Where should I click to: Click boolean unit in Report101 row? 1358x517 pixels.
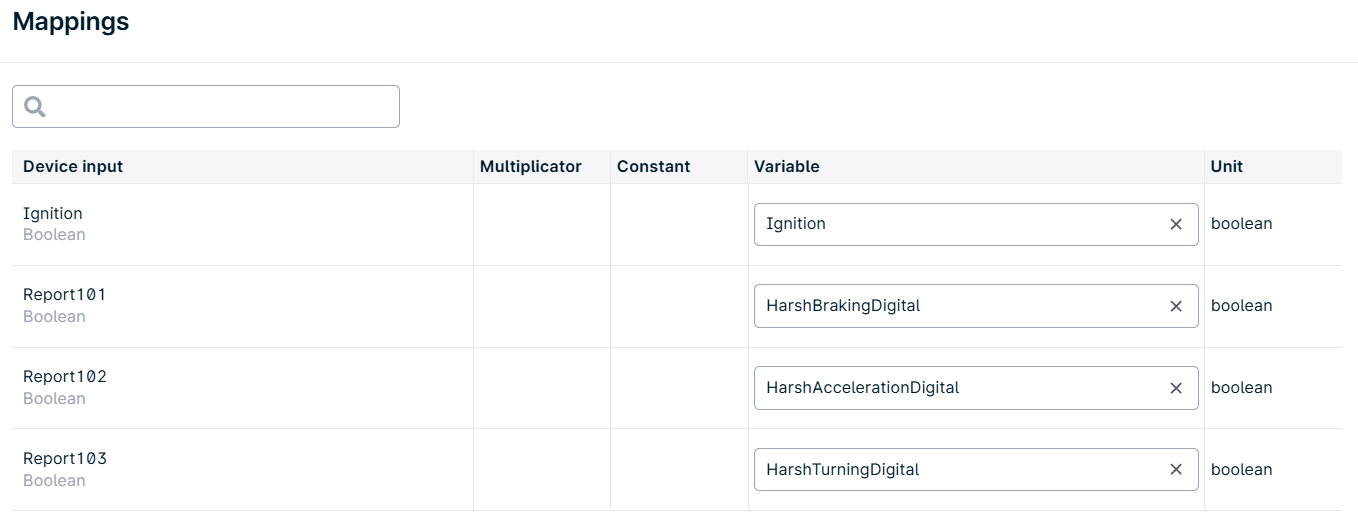tap(1241, 306)
